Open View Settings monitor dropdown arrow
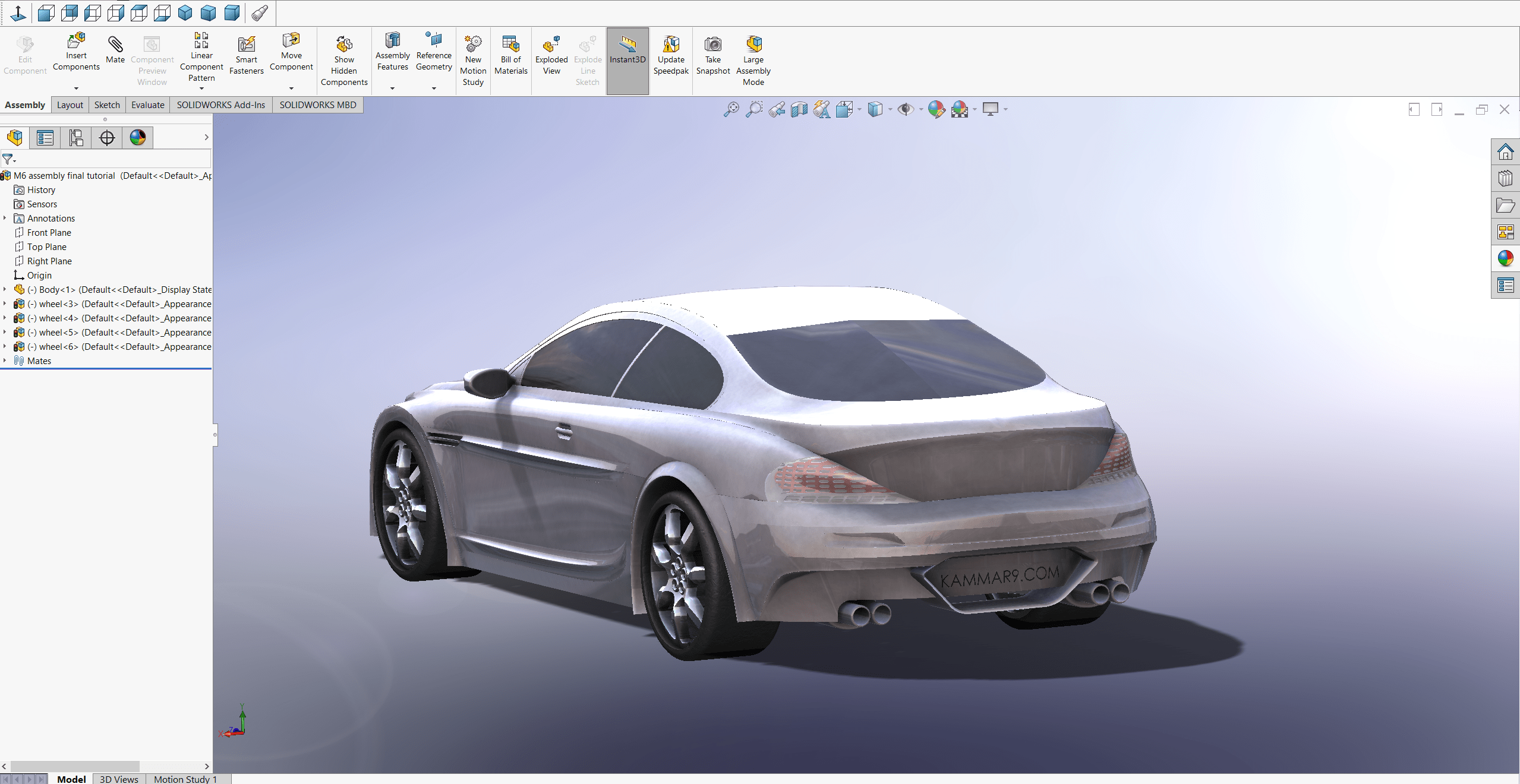Image resolution: width=1520 pixels, height=784 pixels. (1005, 109)
